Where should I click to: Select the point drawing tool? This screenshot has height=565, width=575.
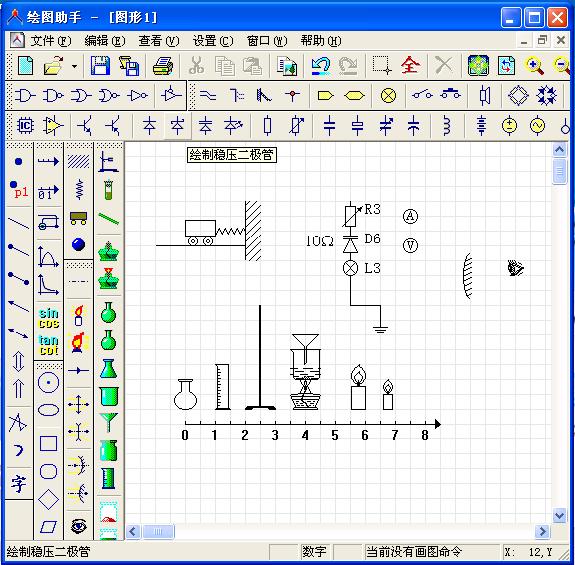coord(18,161)
